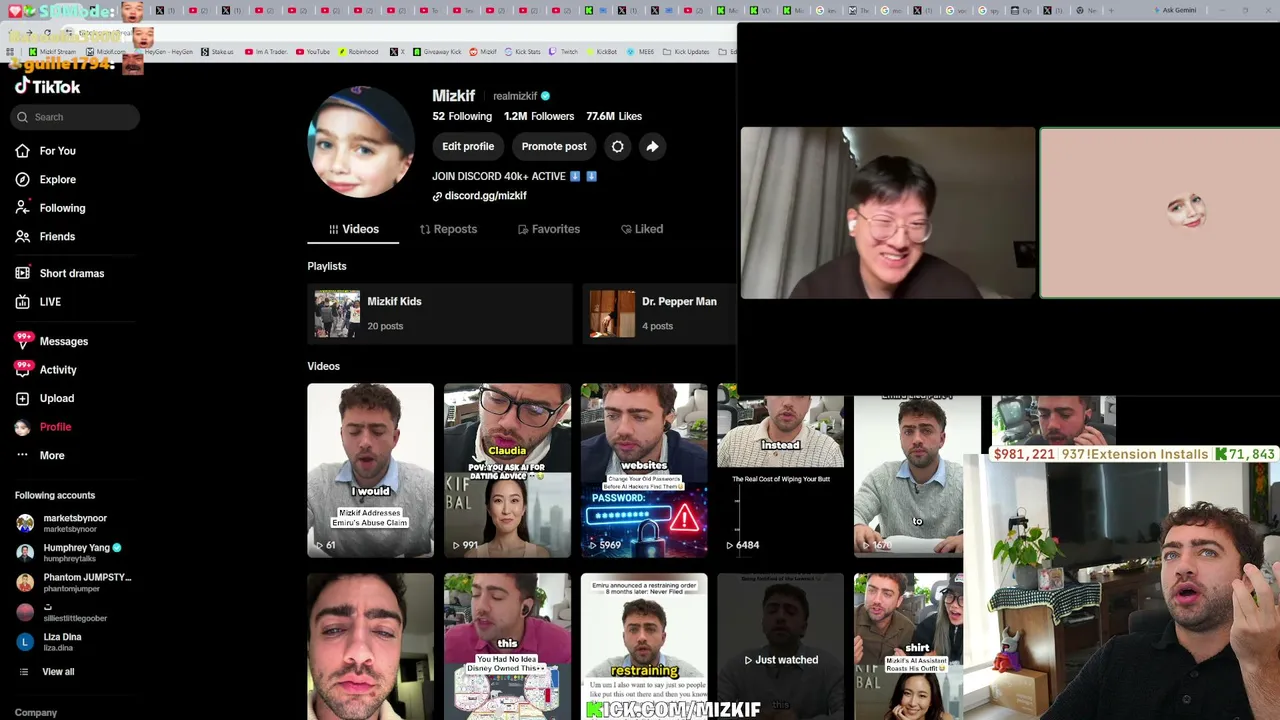Share the Mizkif profile
Viewport: 1280px width, 720px height.
pyautogui.click(x=652, y=147)
